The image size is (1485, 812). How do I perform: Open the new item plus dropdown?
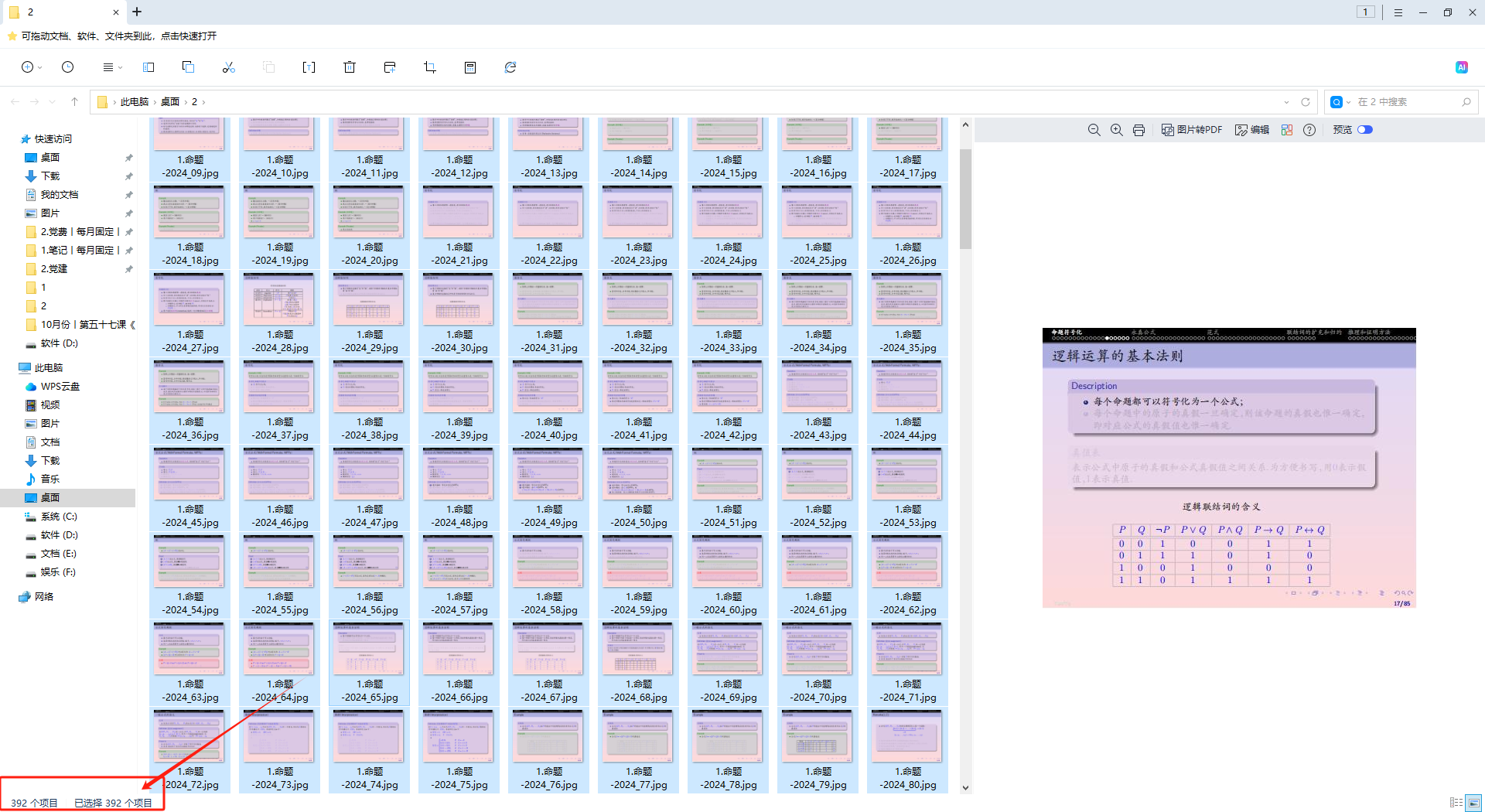tap(31, 67)
